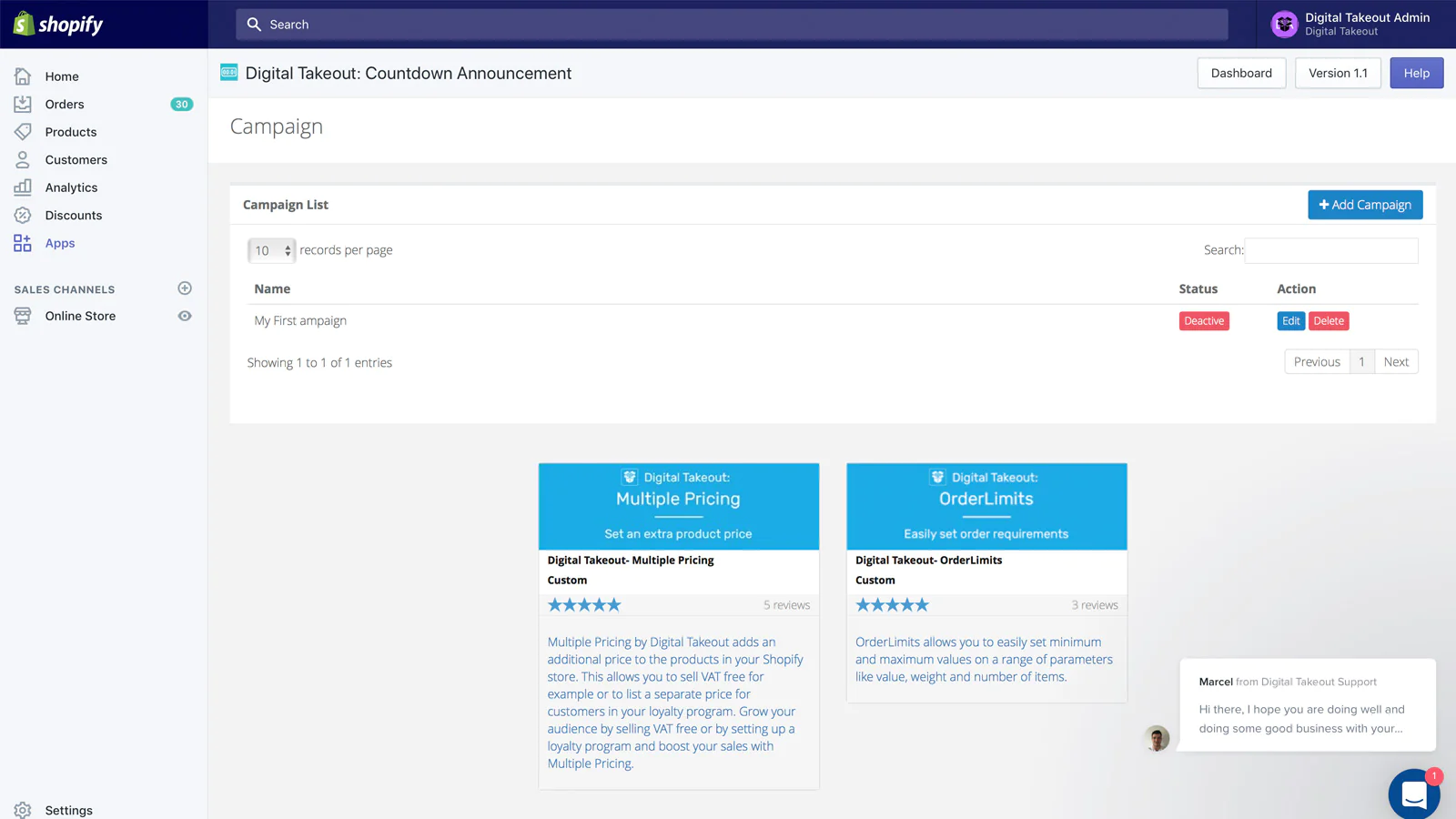Viewport: 1456px width, 819px height.
Task: Focus the campaign list Search field
Action: pyautogui.click(x=1331, y=250)
